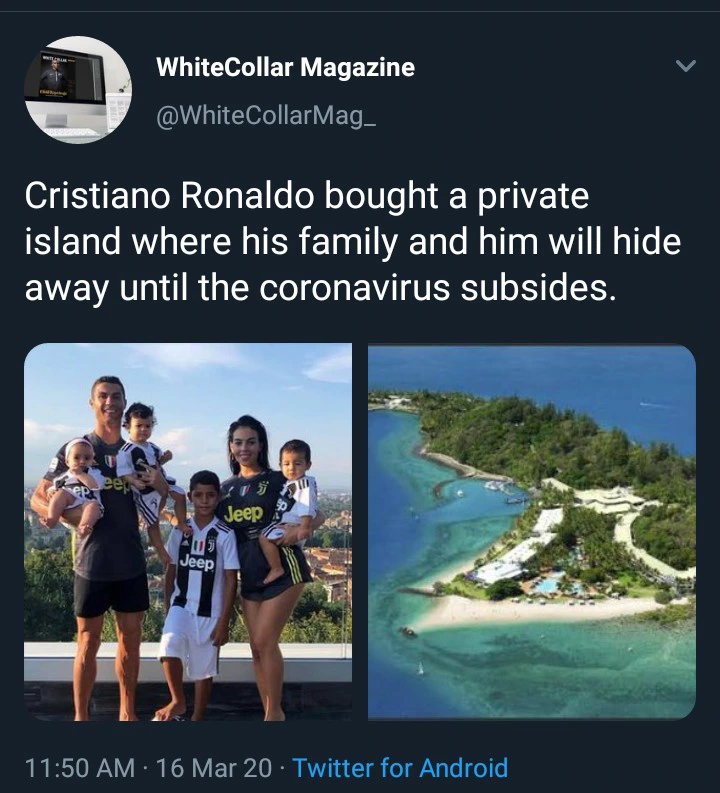Click the Jeep logo on the boy's jersey
720x793 pixels.
point(198,562)
